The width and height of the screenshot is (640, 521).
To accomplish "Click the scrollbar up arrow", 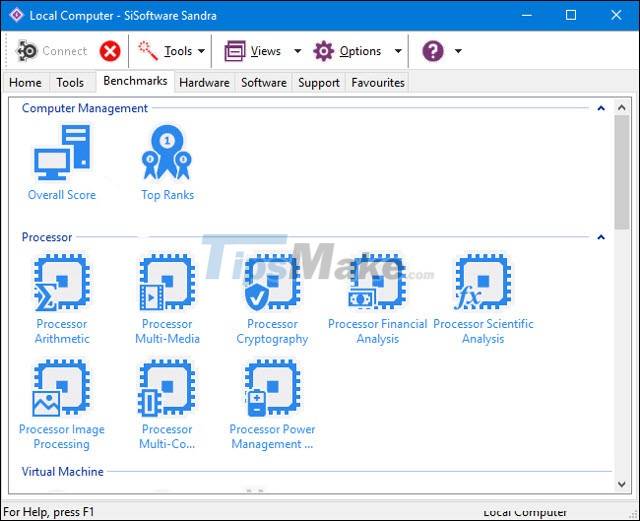I will pos(622,108).
